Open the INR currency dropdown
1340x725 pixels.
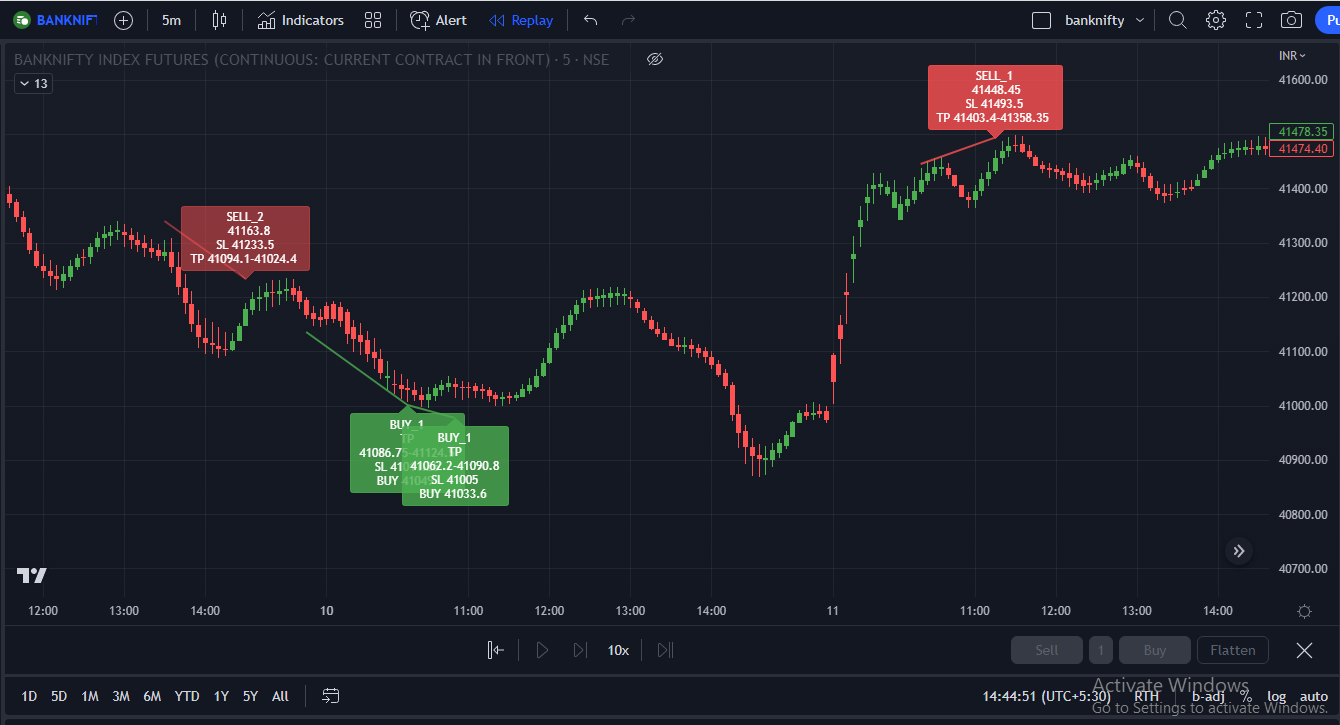(1293, 55)
